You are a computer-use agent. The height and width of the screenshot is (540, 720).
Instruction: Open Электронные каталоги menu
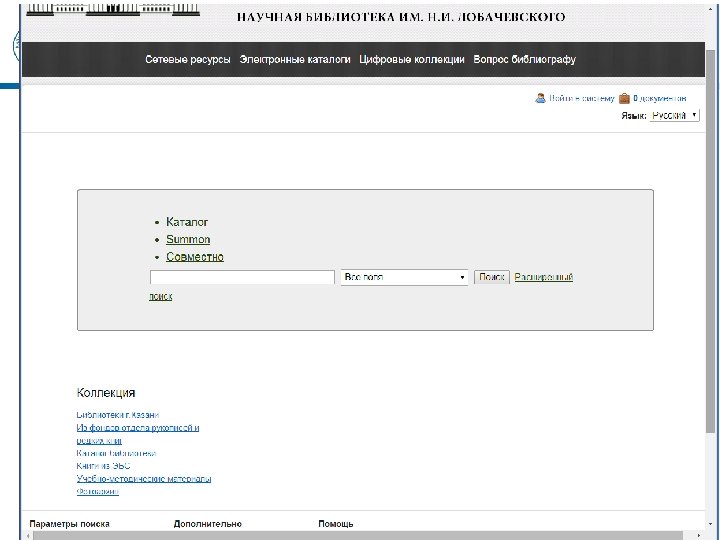(x=295, y=59)
